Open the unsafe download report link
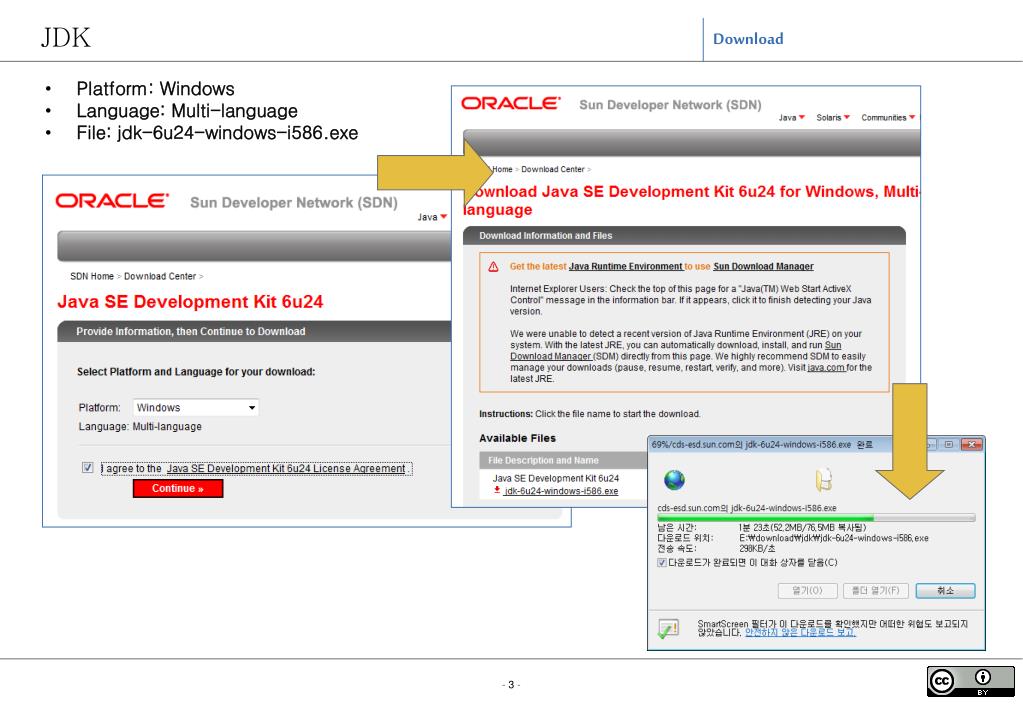This screenshot has width=1023, height=708. [800, 632]
